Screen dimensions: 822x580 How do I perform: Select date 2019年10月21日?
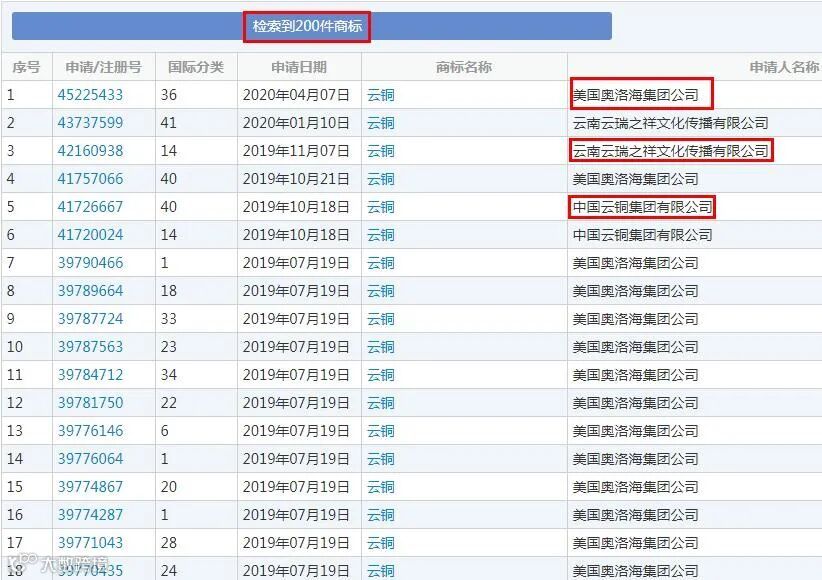tap(296, 179)
